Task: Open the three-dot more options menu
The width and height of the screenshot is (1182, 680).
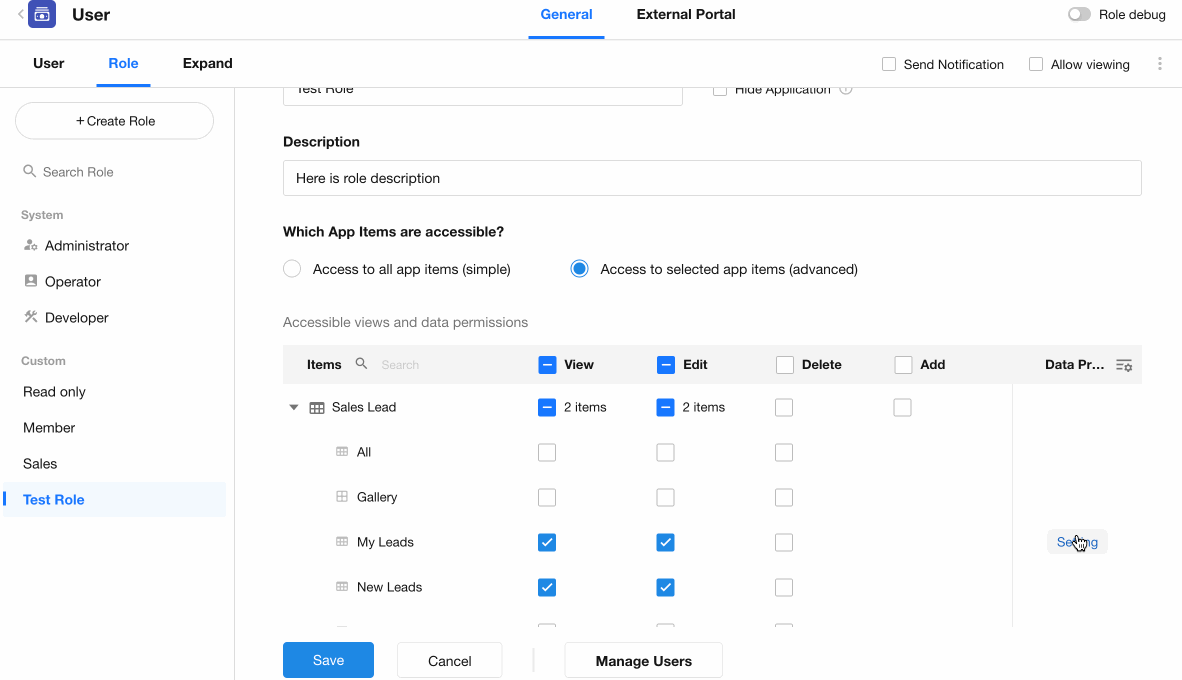Action: pyautogui.click(x=1160, y=64)
